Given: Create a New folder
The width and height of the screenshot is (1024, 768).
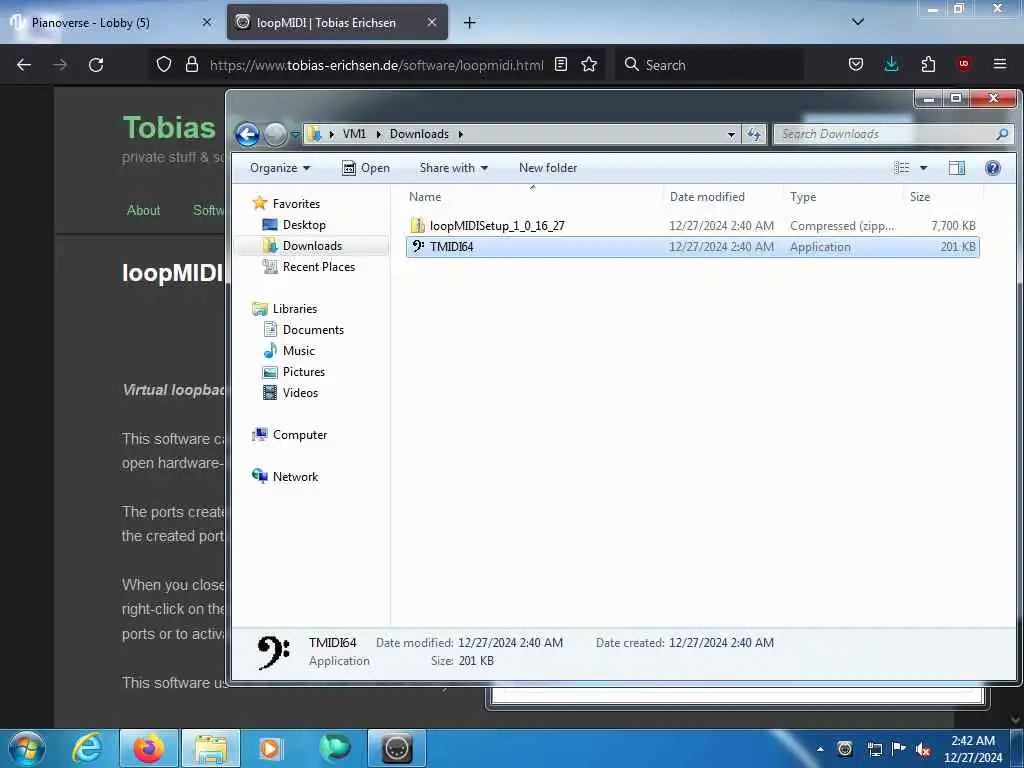Looking at the screenshot, I should click(547, 168).
